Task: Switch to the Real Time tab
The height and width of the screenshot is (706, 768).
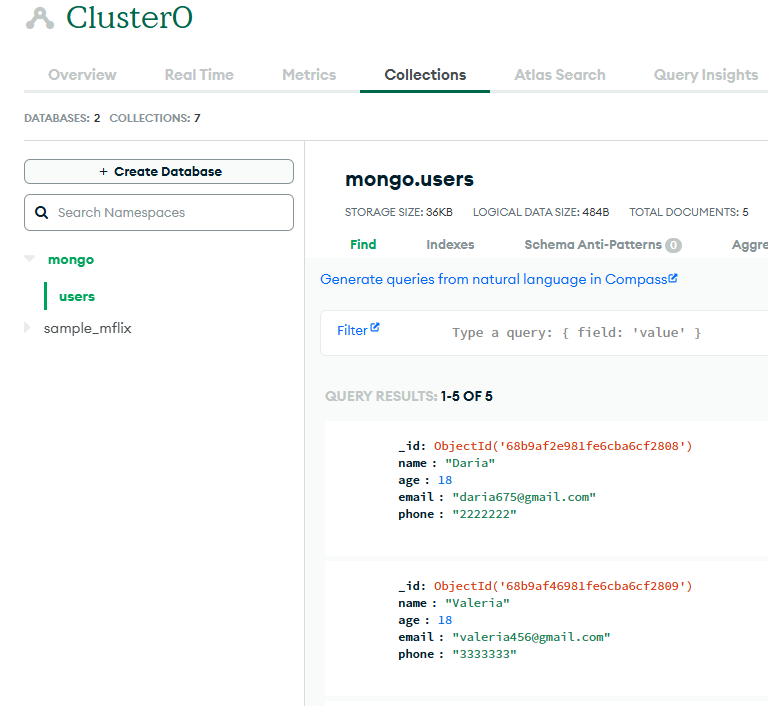Action: [x=199, y=75]
